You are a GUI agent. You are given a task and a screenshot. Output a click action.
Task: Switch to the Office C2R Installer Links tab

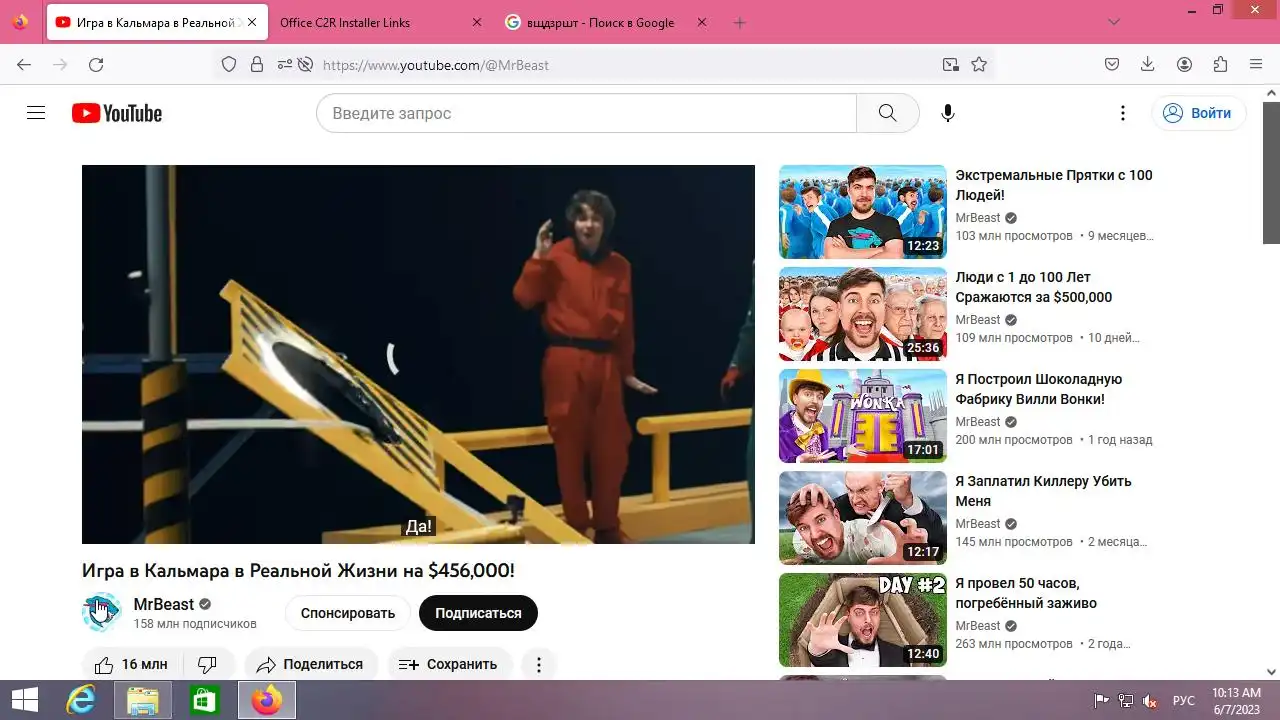click(x=382, y=22)
